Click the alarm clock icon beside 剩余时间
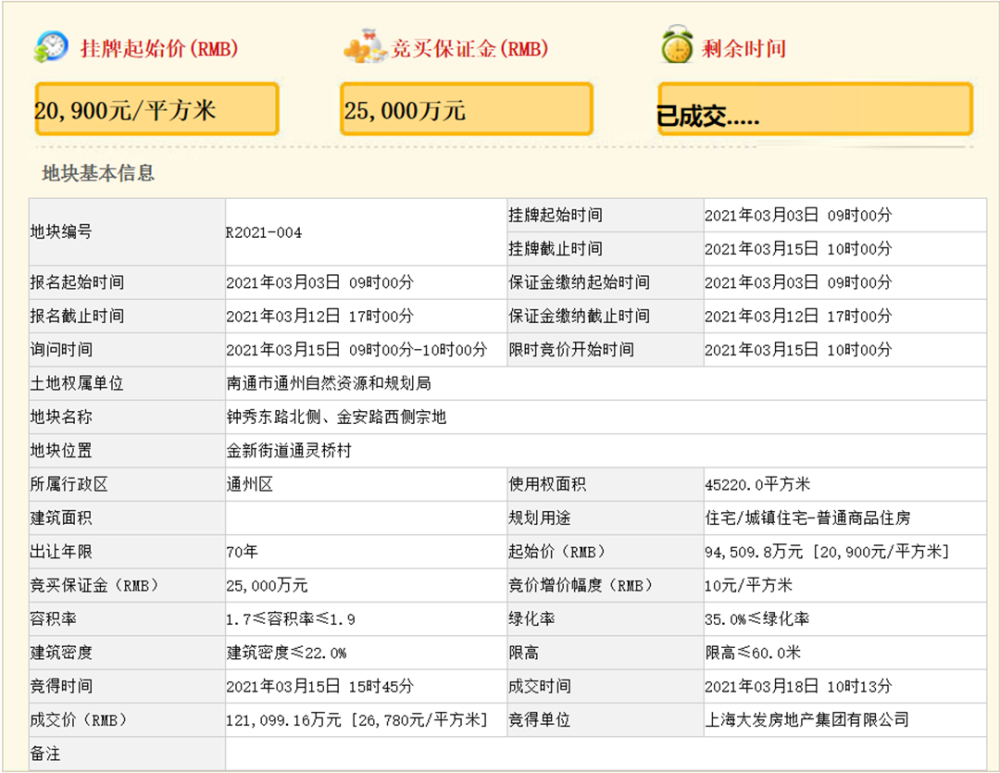The height and width of the screenshot is (773, 1000). pos(677,45)
